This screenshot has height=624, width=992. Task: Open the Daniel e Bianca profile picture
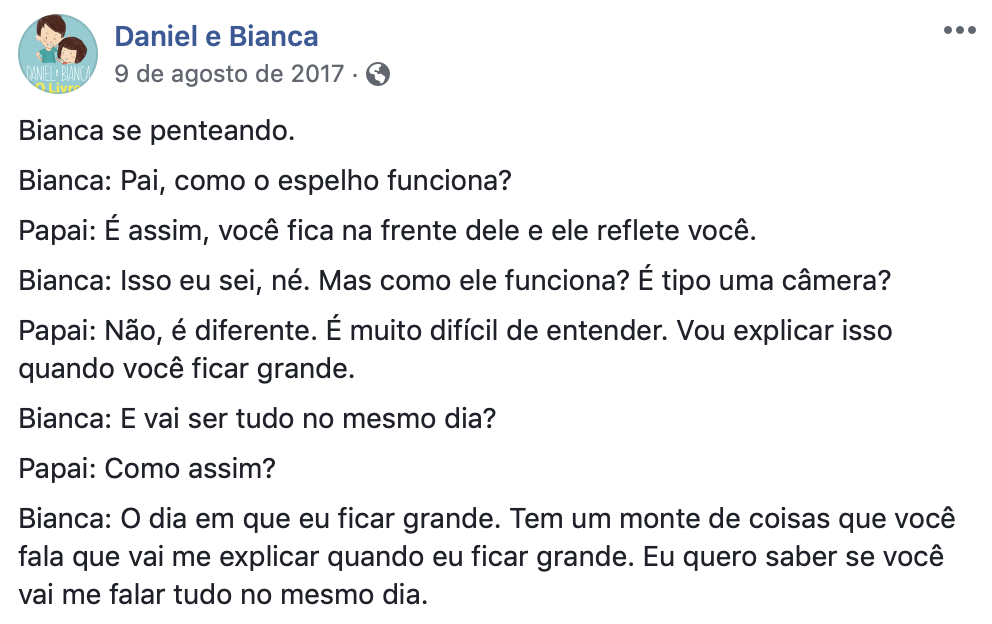click(x=58, y=54)
